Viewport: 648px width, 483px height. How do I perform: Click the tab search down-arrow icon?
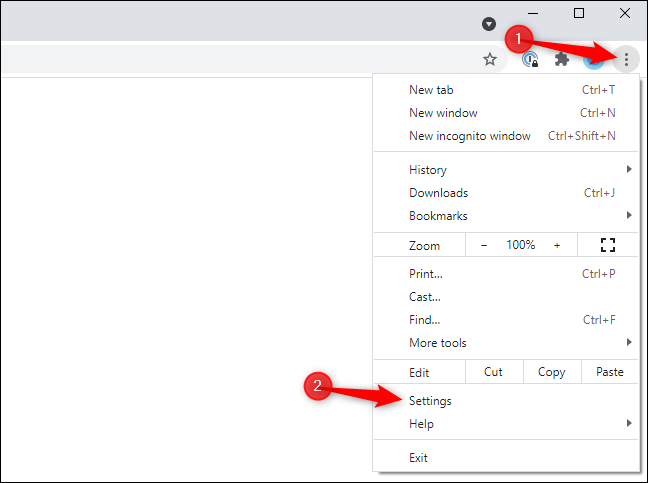click(x=489, y=24)
